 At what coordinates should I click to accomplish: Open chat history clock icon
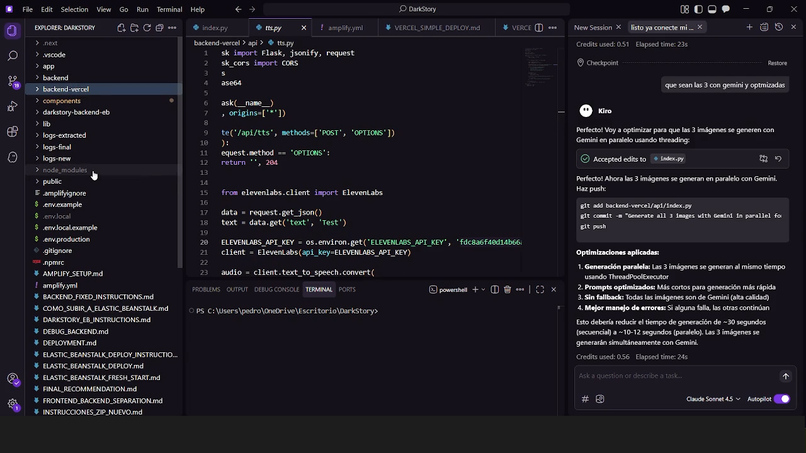pyautogui.click(x=779, y=27)
